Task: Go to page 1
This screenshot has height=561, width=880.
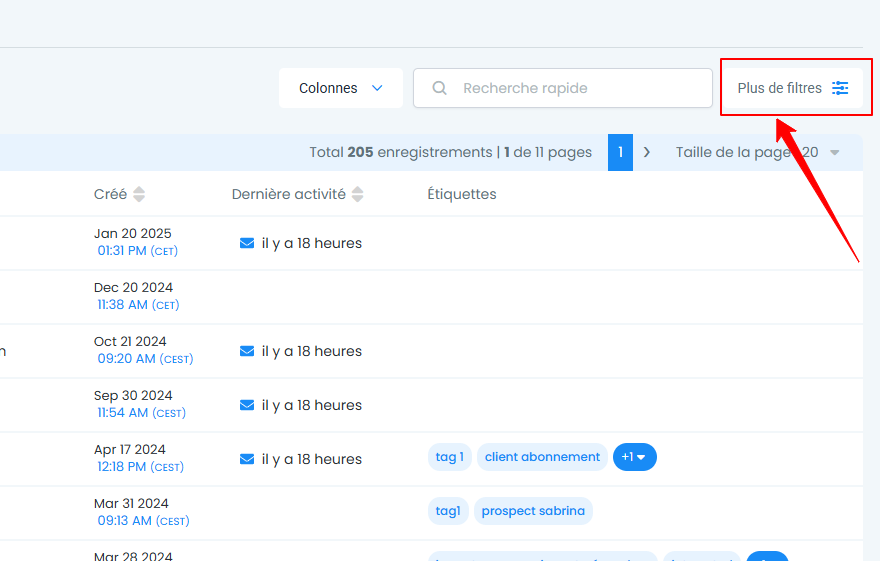Action: (620, 152)
